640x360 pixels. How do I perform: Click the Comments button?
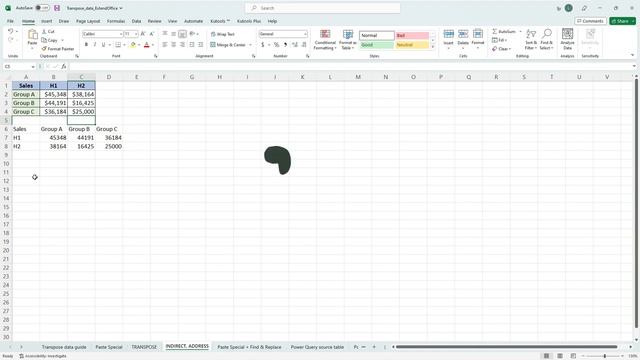pos(590,21)
